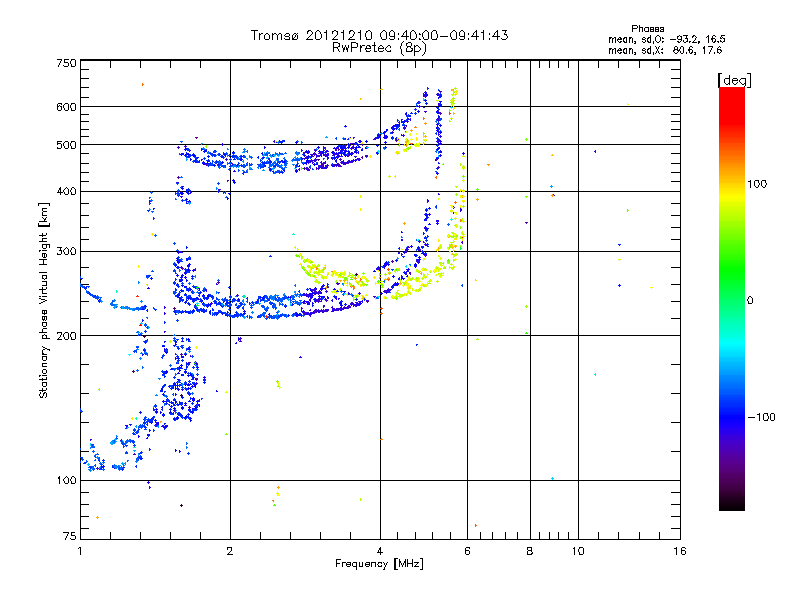Click the y-axis tick label '75'

coord(70,536)
